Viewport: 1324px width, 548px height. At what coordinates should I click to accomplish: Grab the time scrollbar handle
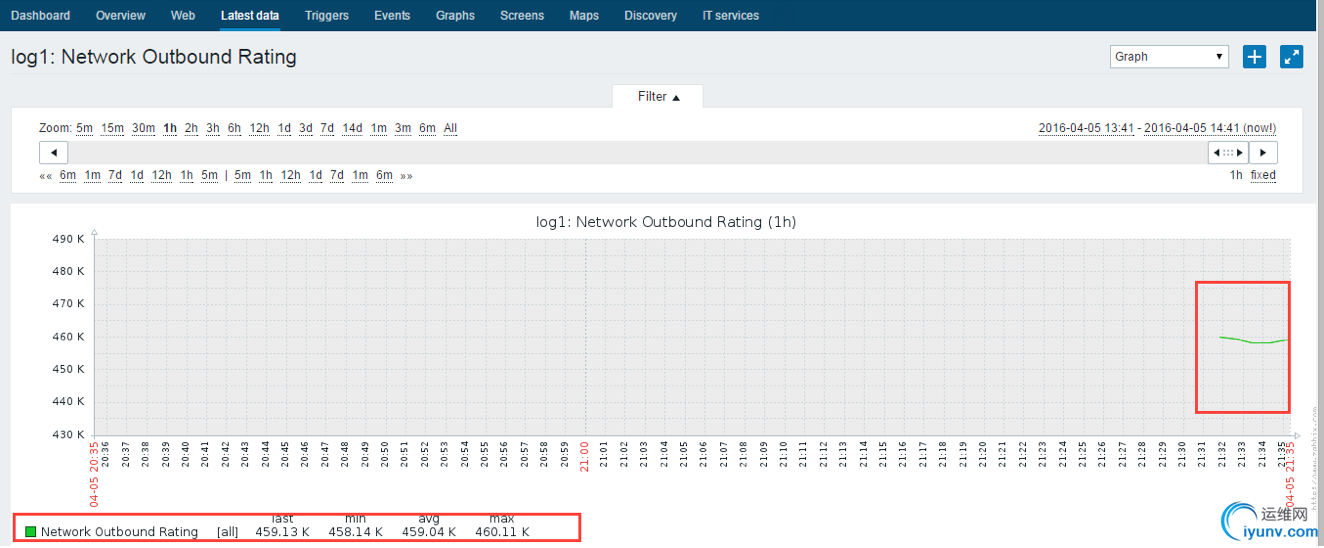(1228, 153)
